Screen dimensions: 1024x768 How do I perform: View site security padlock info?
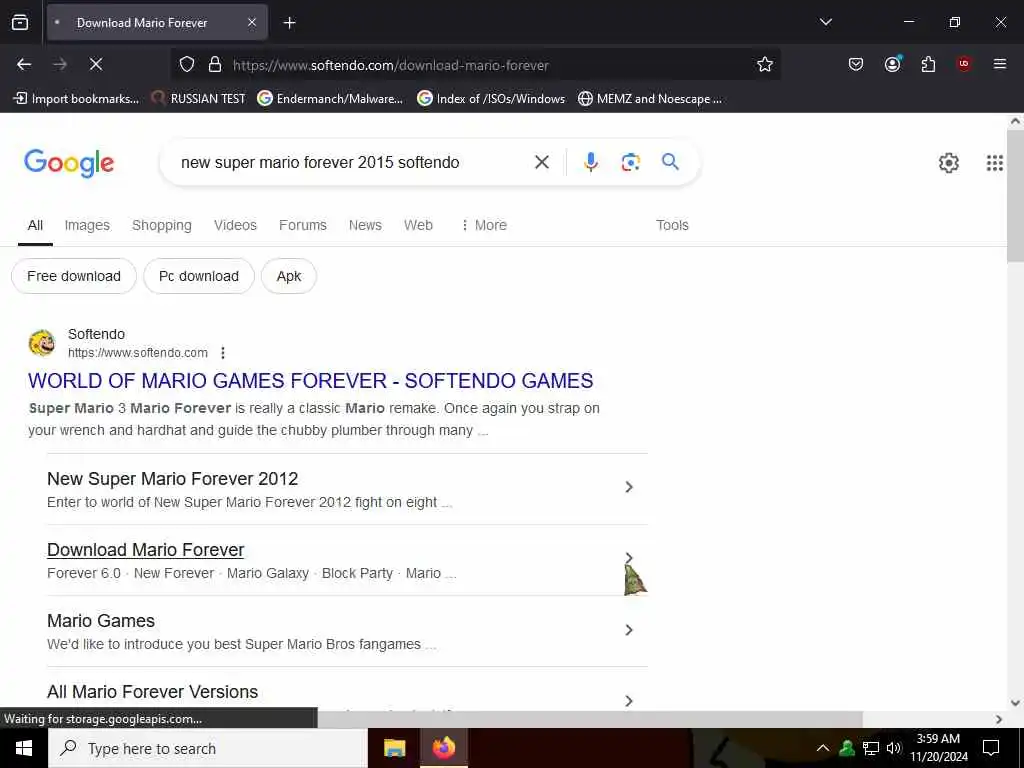[x=215, y=65]
